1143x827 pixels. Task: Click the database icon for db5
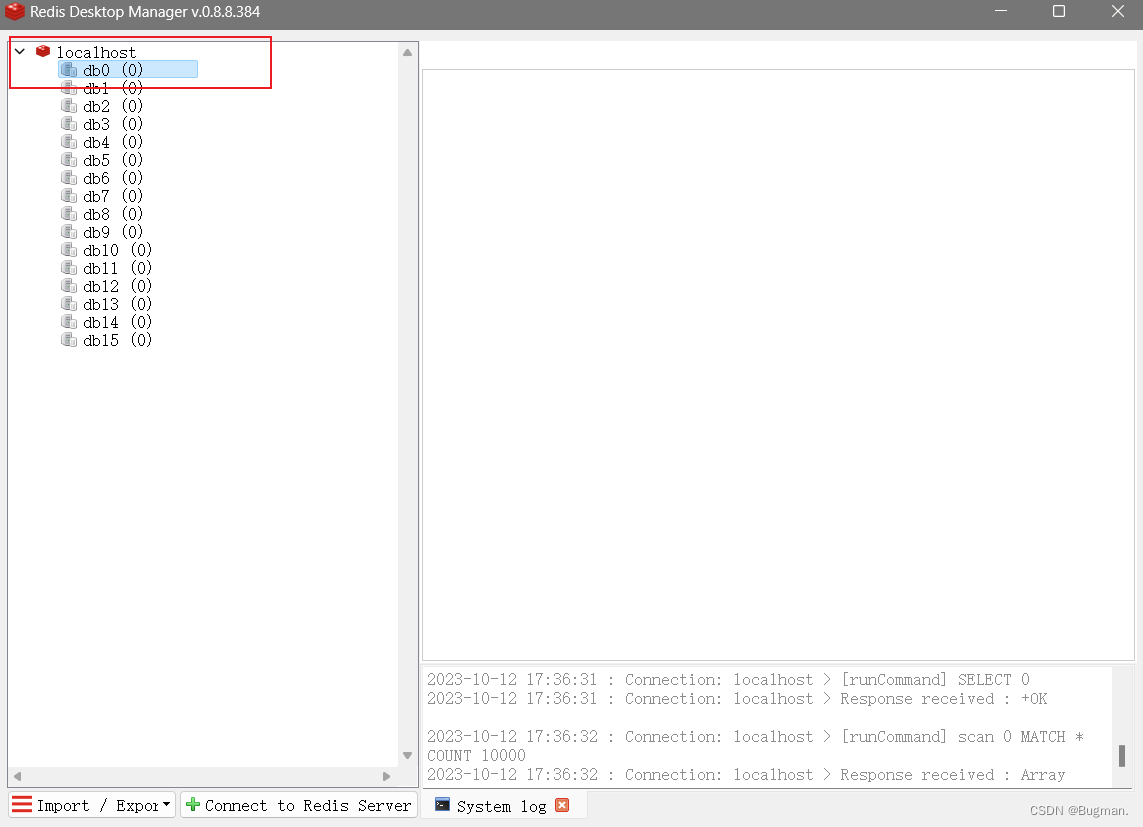[x=69, y=160]
